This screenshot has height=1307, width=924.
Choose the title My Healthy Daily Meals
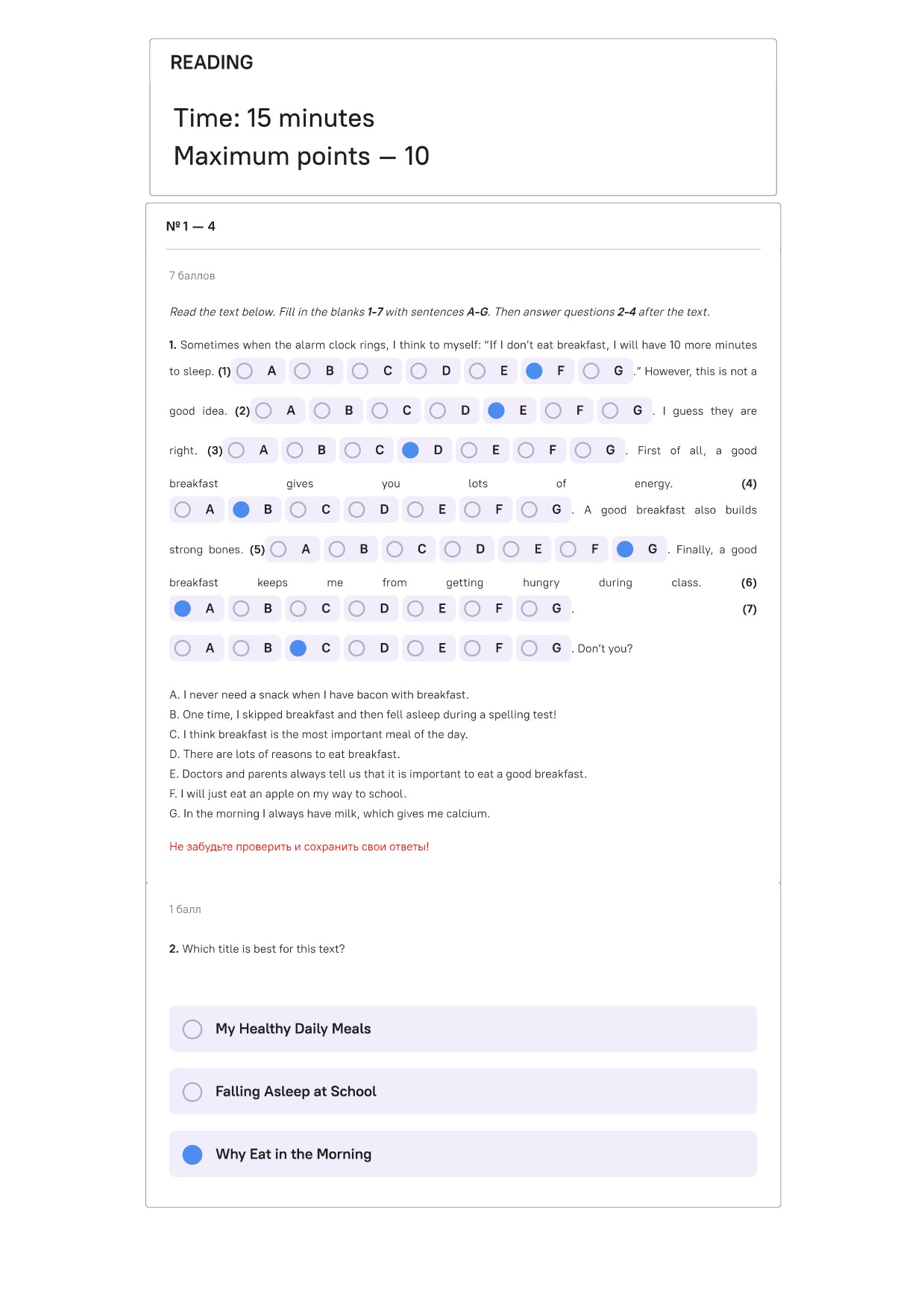(x=463, y=1029)
